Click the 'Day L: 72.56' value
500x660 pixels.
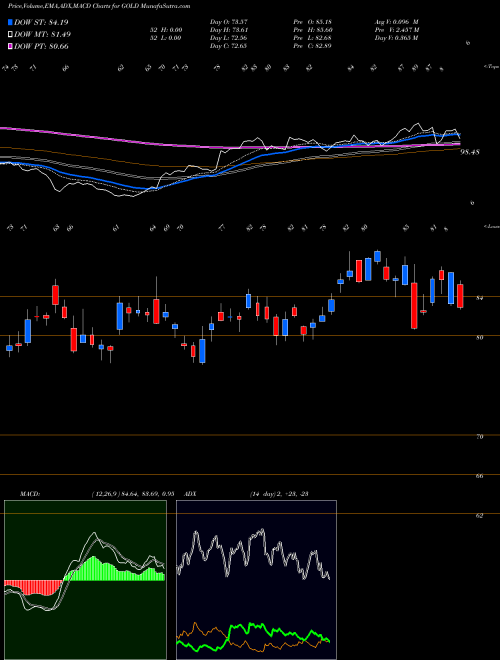coord(228,38)
